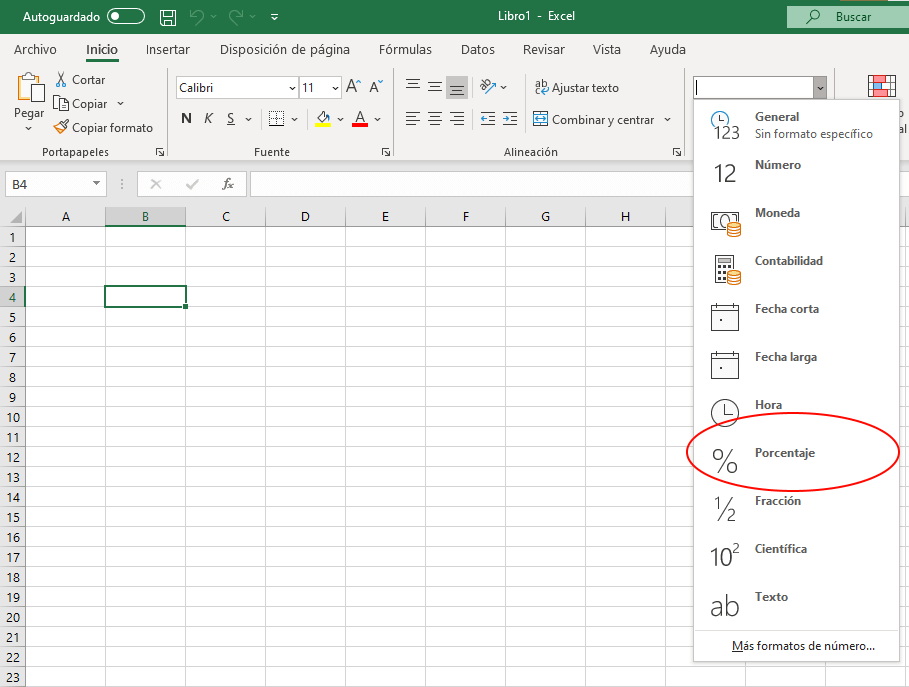The image size is (909, 687).
Task: Click the Undo arrow in title bar
Action: click(x=197, y=17)
